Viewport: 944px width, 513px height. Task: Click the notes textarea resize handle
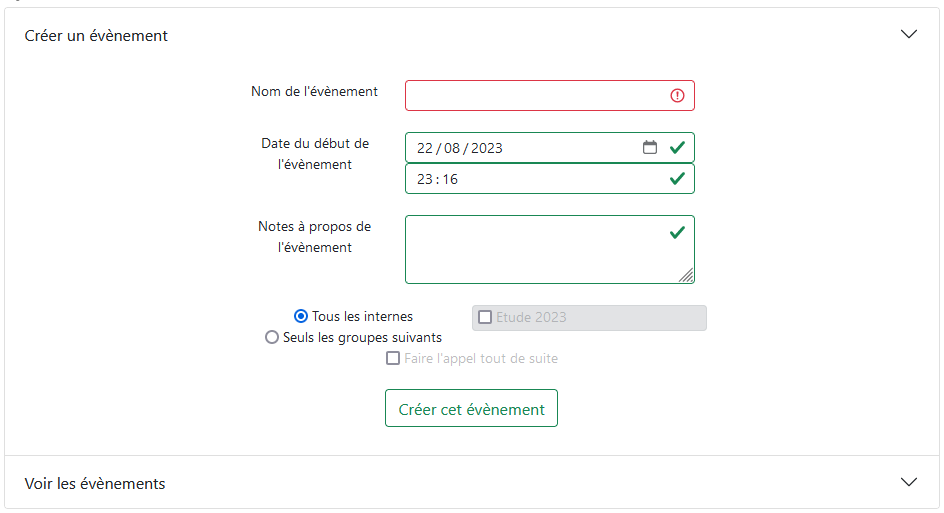coord(686,275)
